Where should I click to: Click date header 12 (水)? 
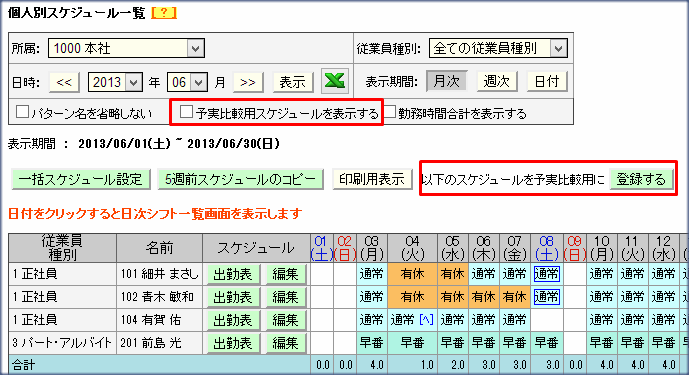[664, 248]
